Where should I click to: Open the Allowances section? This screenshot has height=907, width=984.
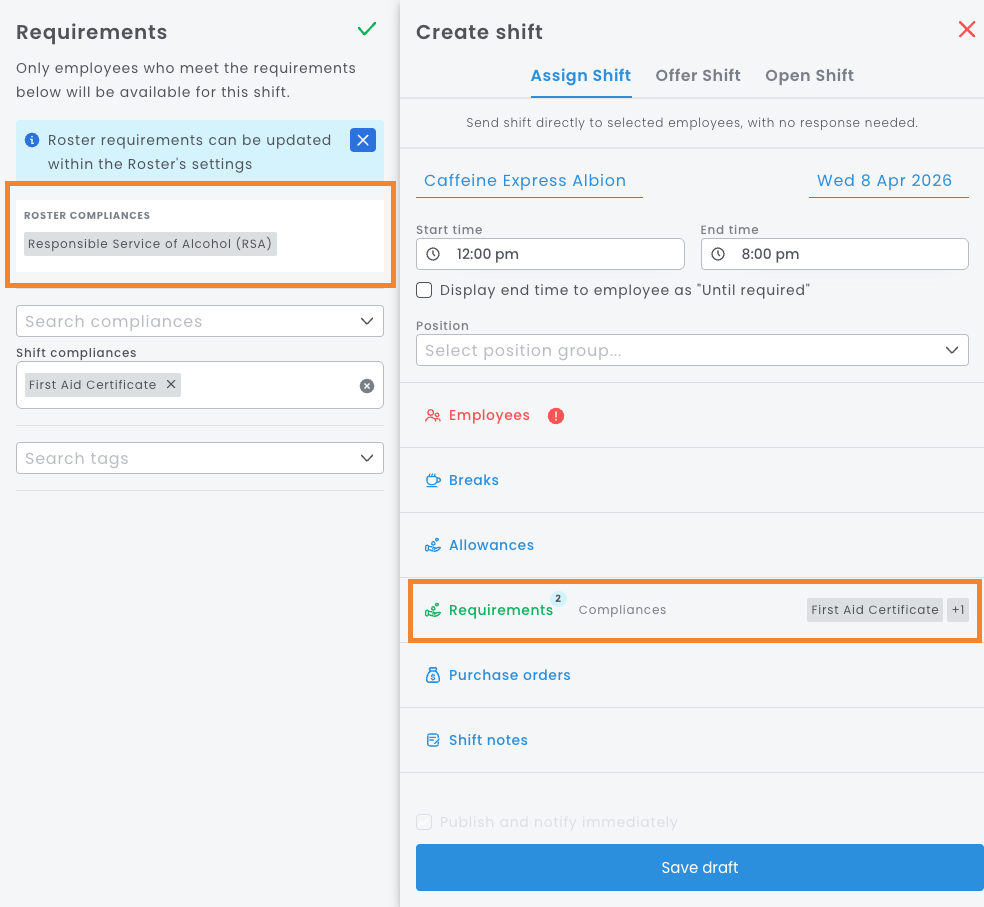pyautogui.click(x=491, y=545)
